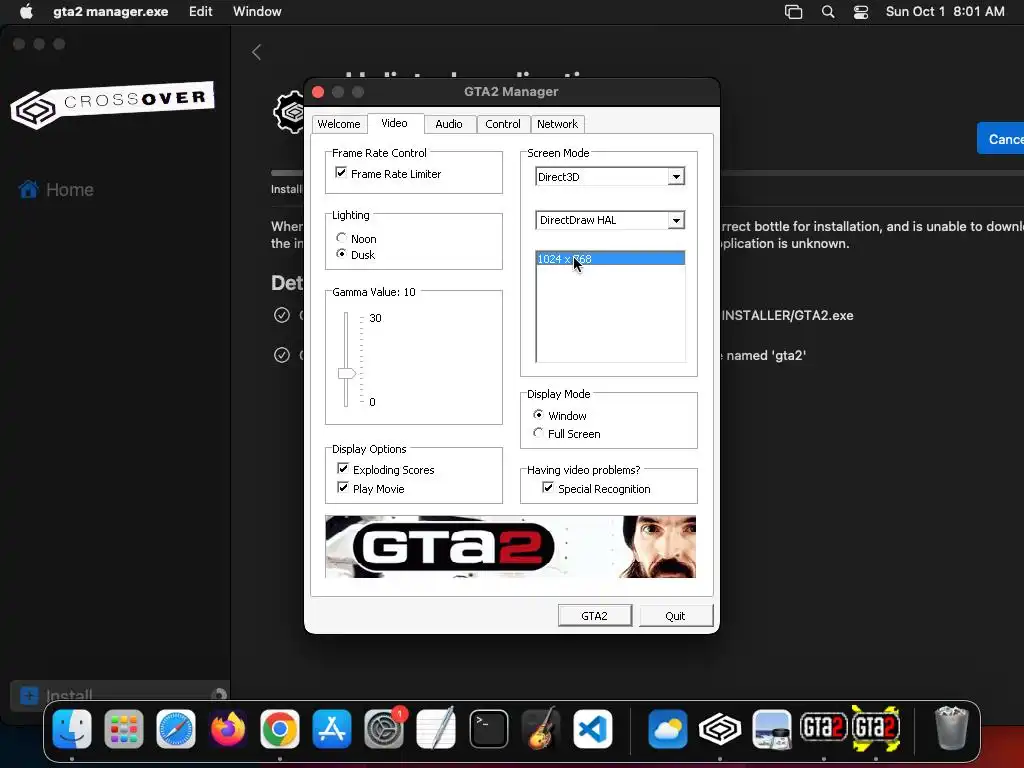Viewport: 1024px width, 768px height.
Task: Open App Store from the dock
Action: 332,728
